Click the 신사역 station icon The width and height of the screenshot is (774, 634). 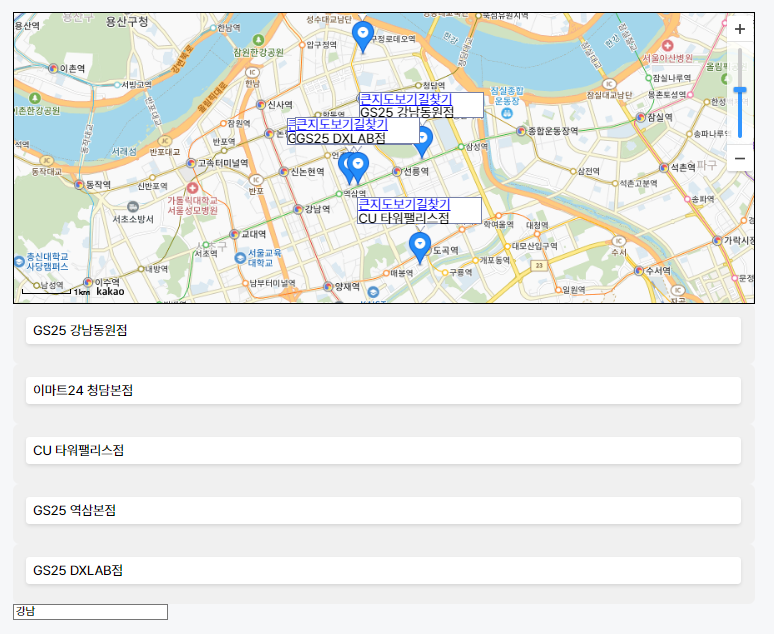pyautogui.click(x=261, y=105)
